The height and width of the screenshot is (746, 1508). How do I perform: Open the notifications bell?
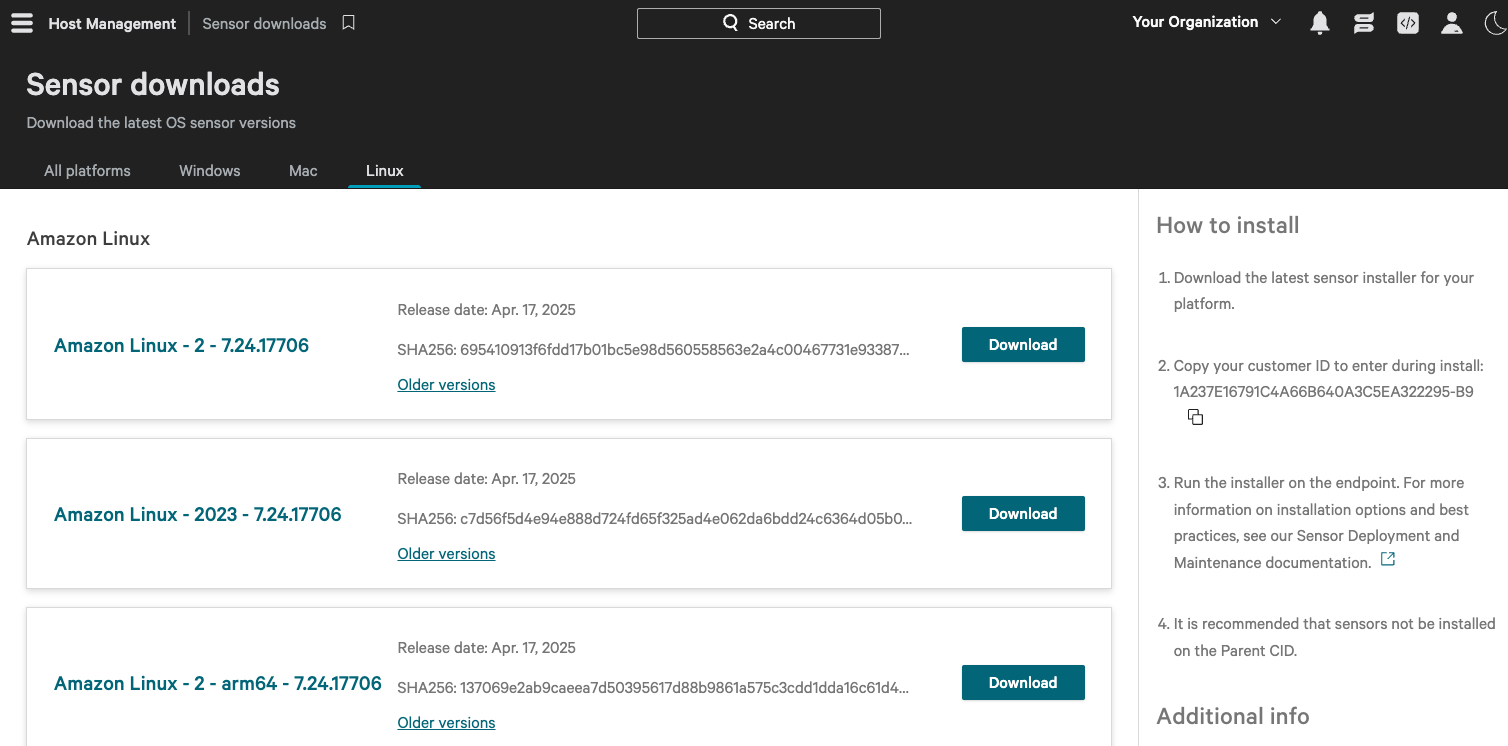click(x=1320, y=23)
